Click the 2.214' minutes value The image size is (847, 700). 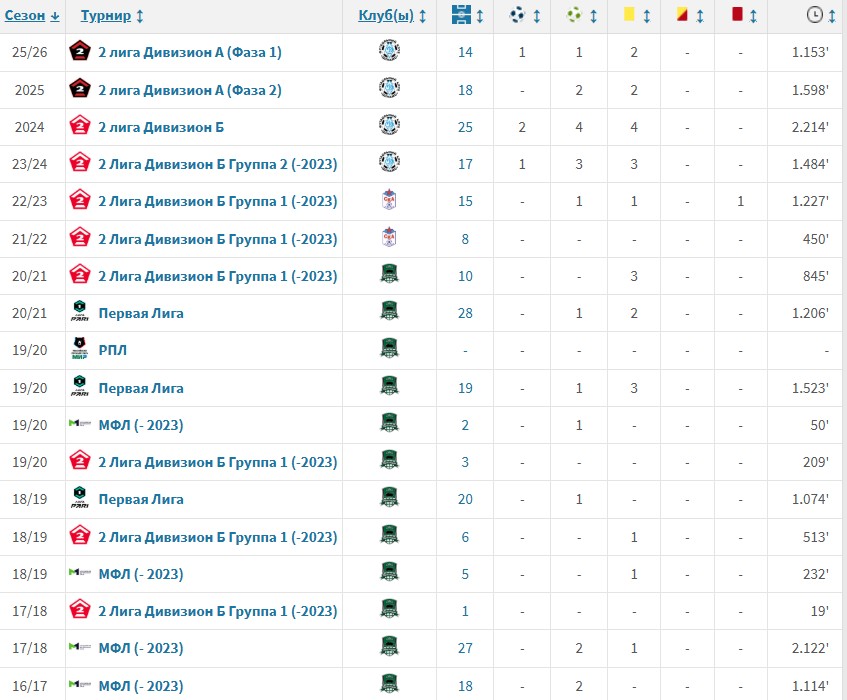(x=810, y=127)
